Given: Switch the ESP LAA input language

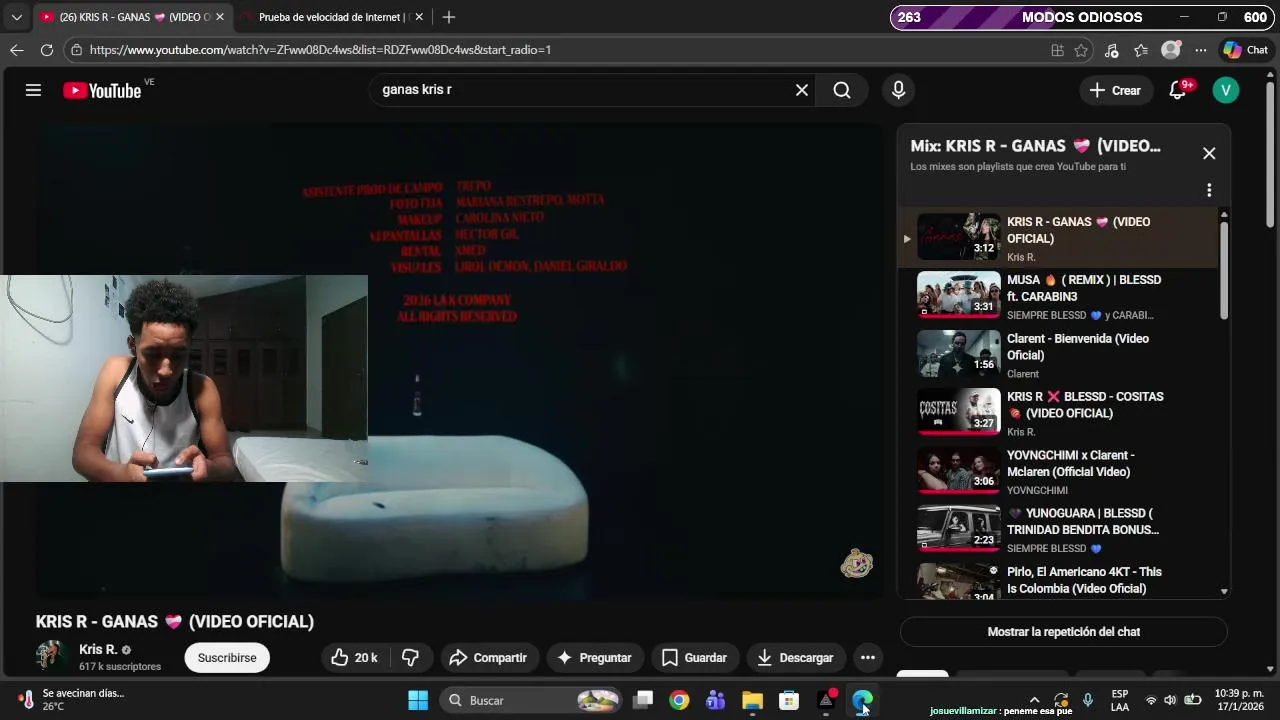Looking at the screenshot, I should tap(1120, 700).
